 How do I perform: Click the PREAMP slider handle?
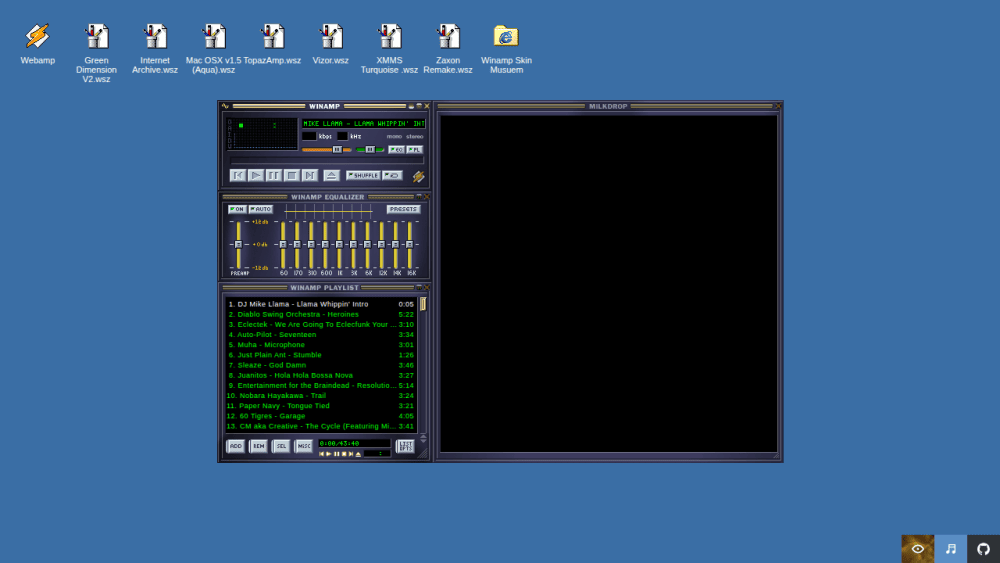tap(239, 245)
